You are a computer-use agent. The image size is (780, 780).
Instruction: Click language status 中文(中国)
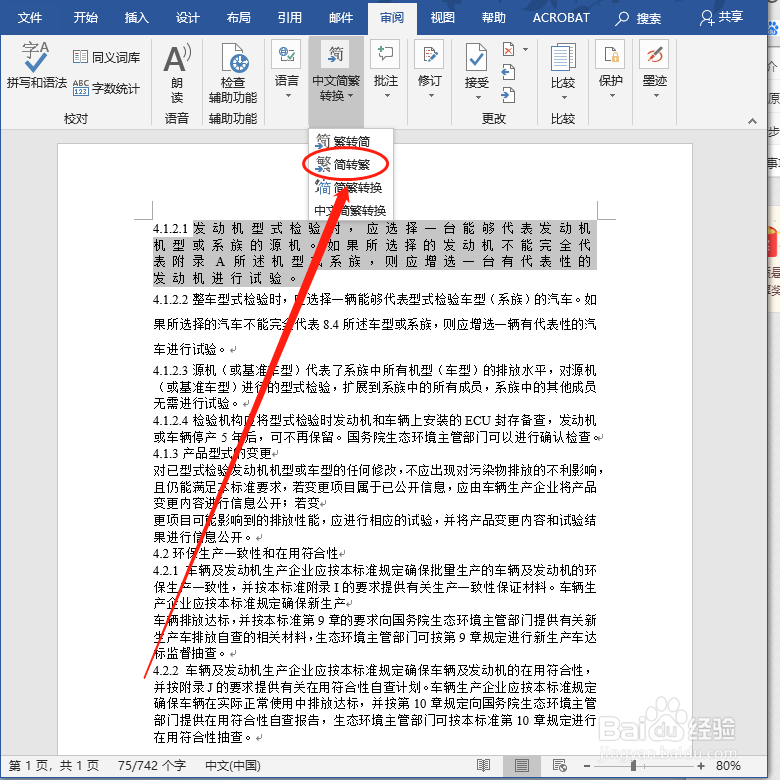point(233,766)
